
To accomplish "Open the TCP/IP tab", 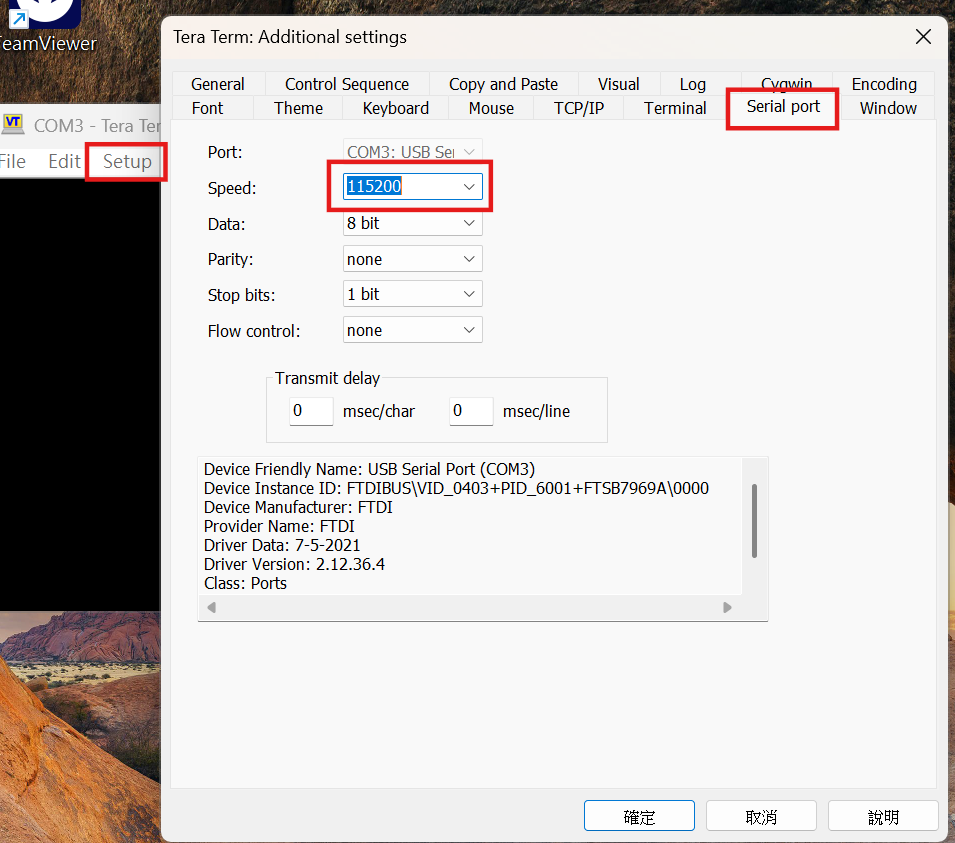I will pos(579,108).
